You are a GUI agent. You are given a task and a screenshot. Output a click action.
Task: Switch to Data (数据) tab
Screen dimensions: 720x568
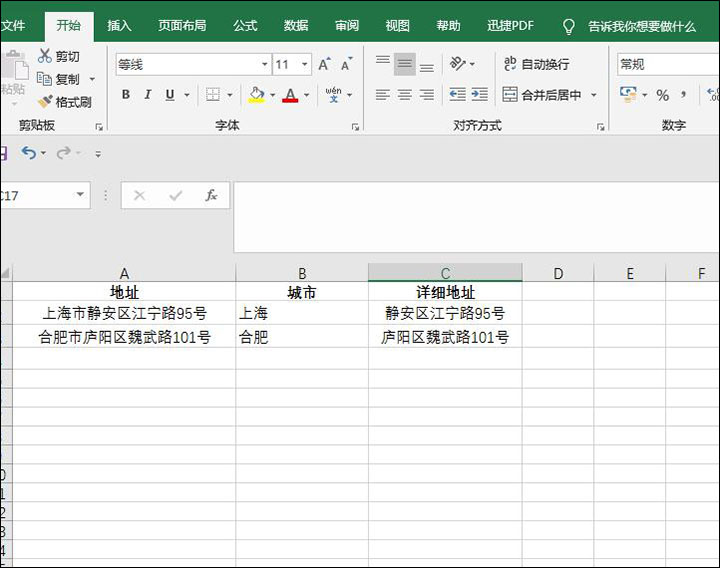pos(296,26)
